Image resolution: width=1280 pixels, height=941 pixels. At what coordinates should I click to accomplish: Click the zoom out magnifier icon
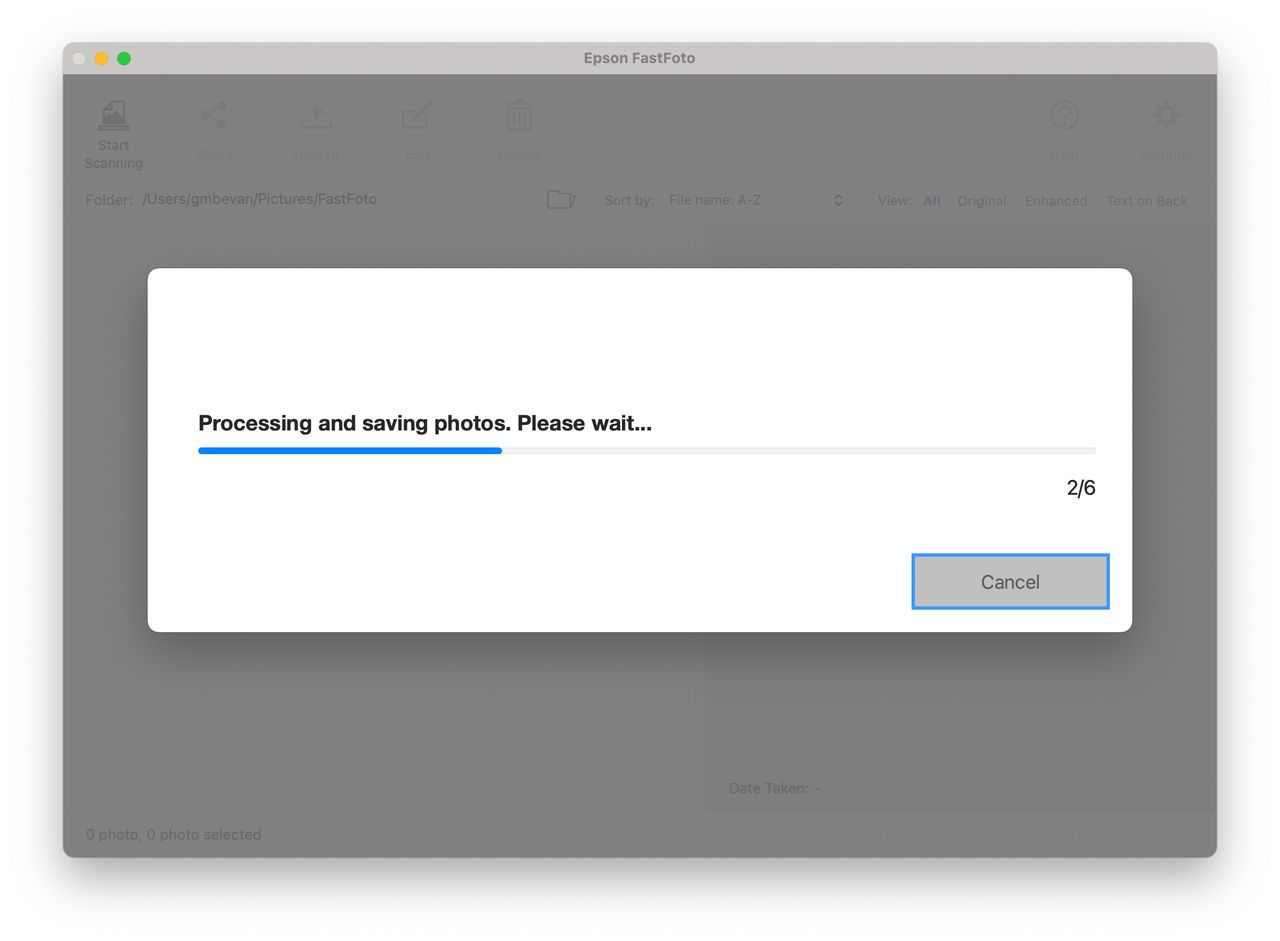click(x=856, y=834)
